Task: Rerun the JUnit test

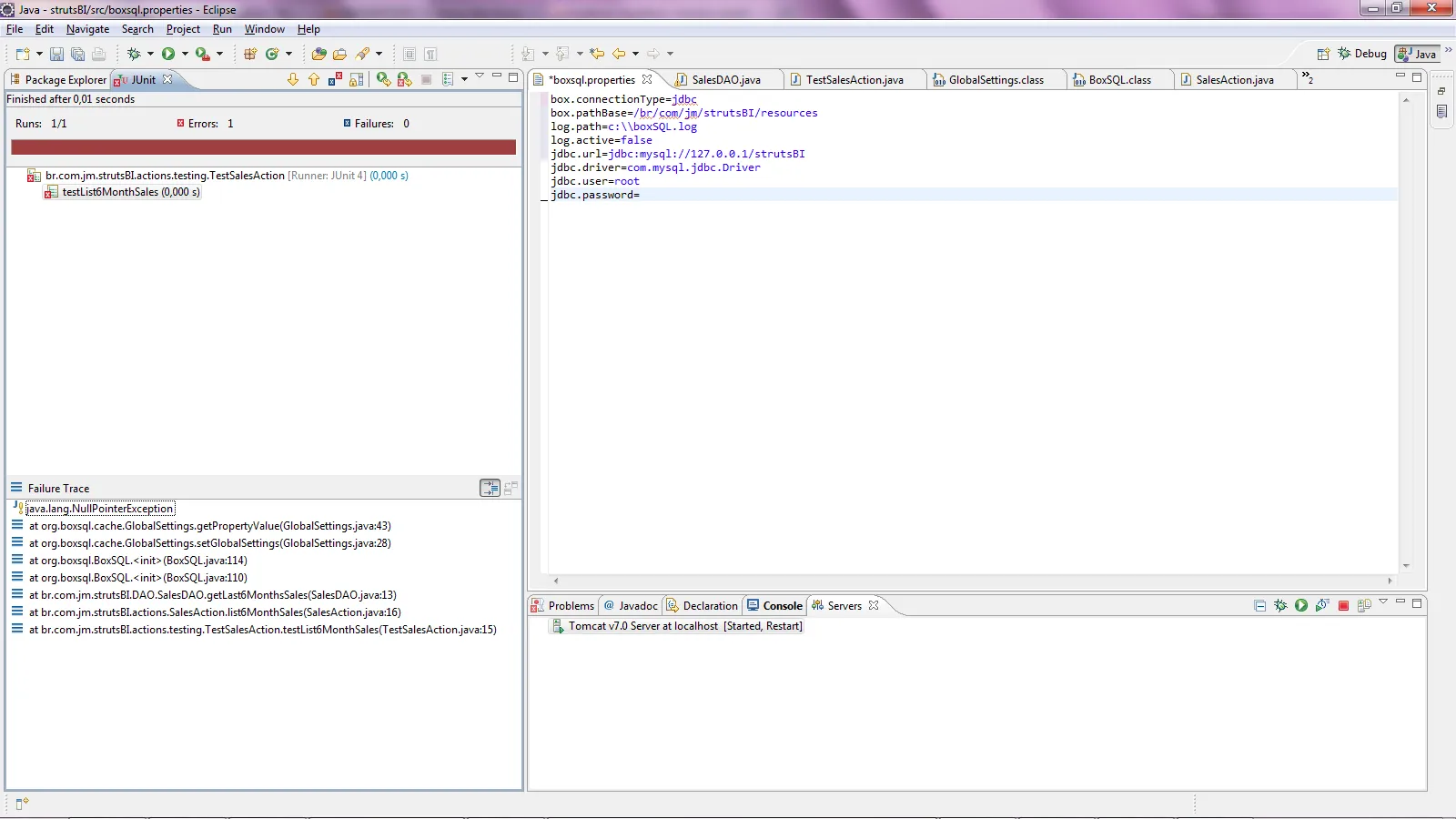Action: 383,80
